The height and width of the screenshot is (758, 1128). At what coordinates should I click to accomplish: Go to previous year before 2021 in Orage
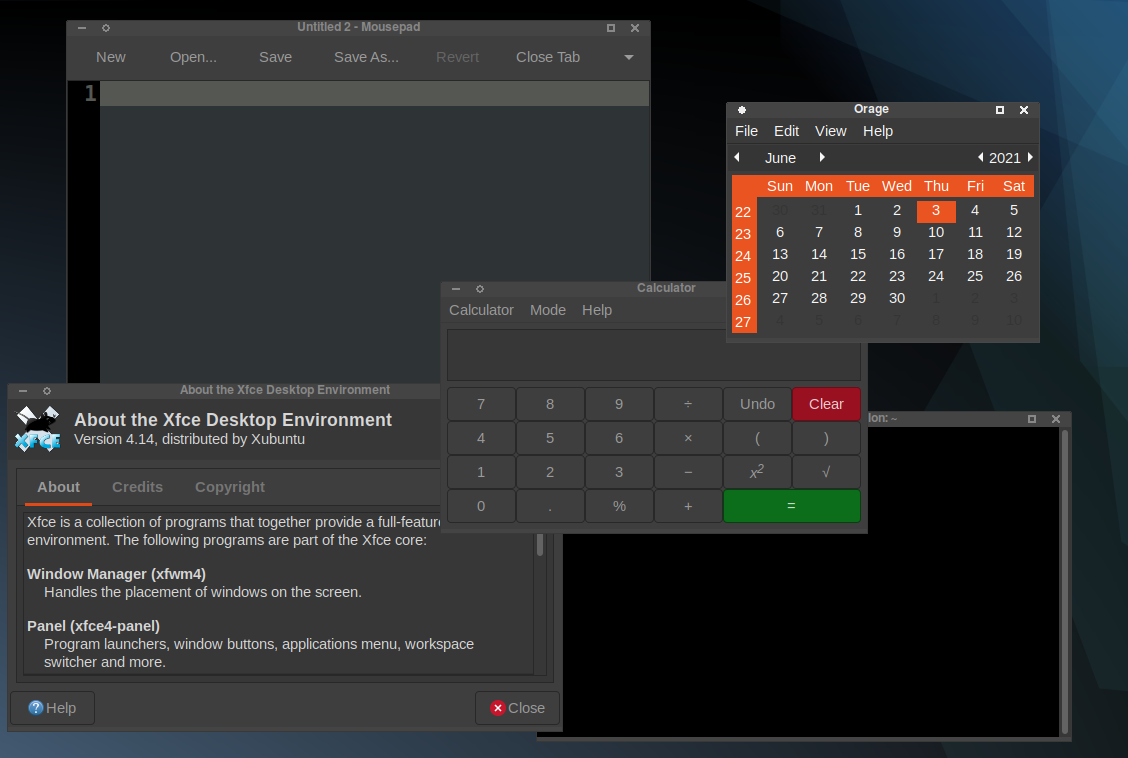click(980, 157)
